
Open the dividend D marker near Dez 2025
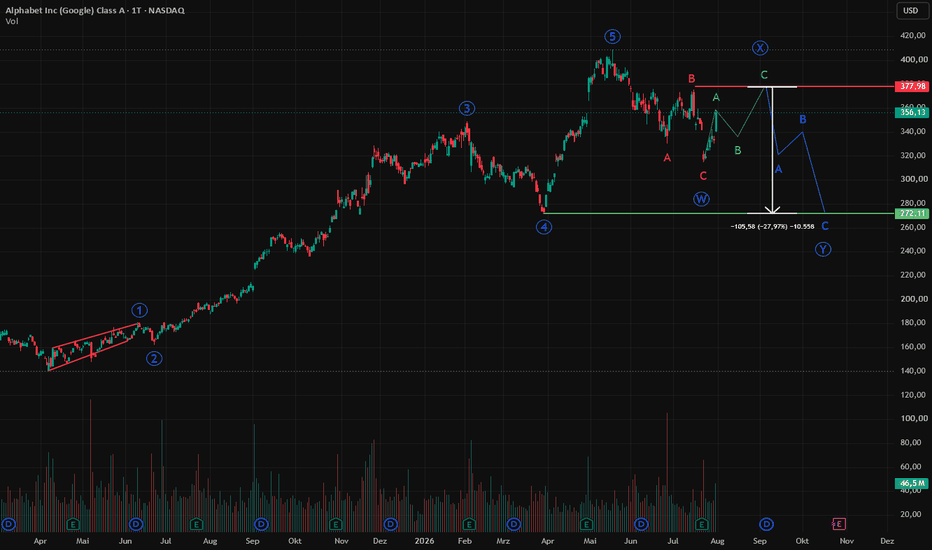point(391,524)
